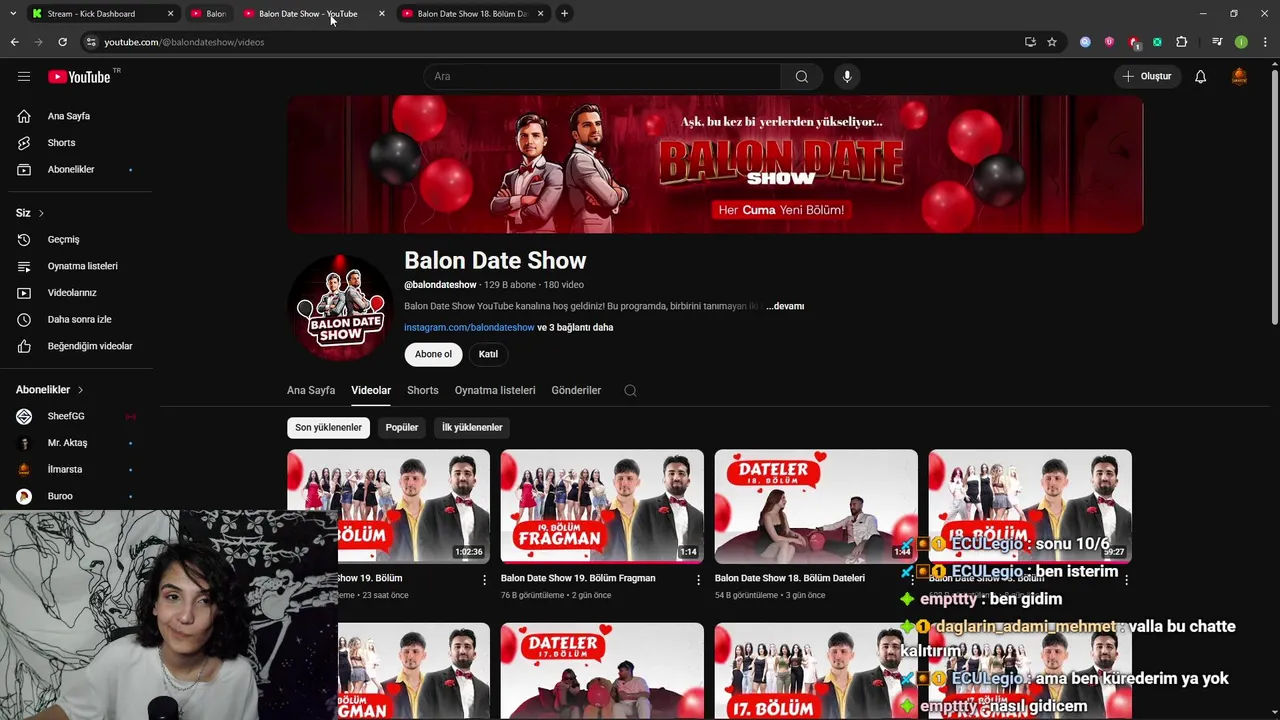The width and height of the screenshot is (1280, 720).
Task: Open the 19. Bölüm Fragman thumbnail
Action: (x=602, y=506)
